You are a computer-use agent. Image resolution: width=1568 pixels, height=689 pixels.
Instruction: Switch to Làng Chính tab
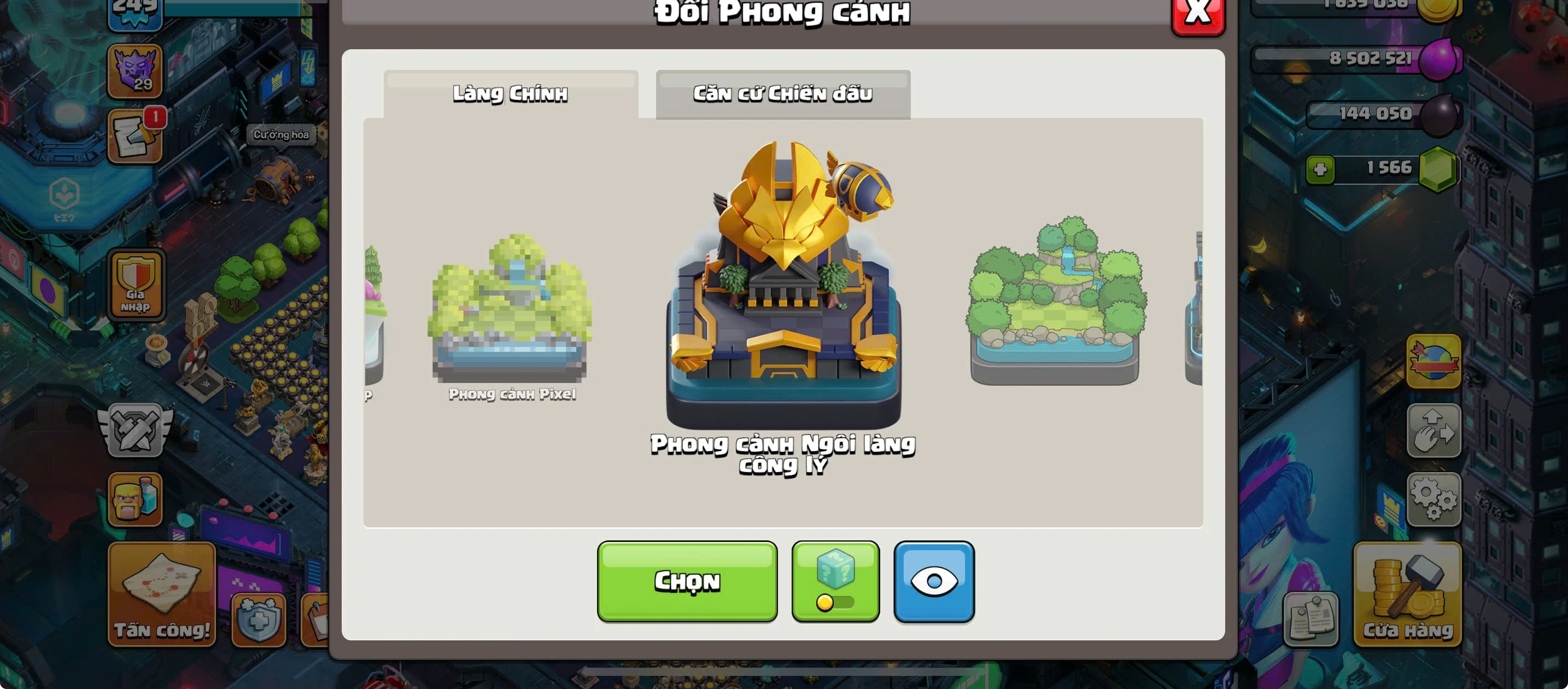point(511,93)
